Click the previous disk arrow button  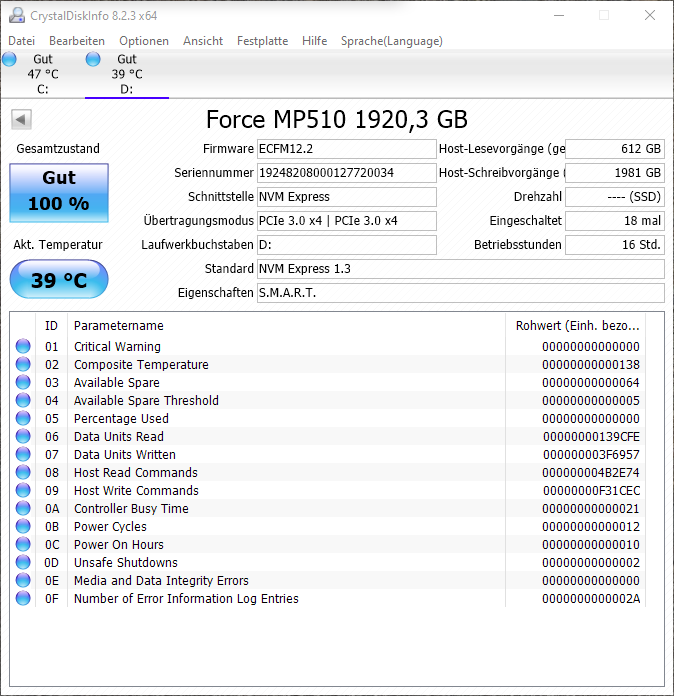click(21, 119)
